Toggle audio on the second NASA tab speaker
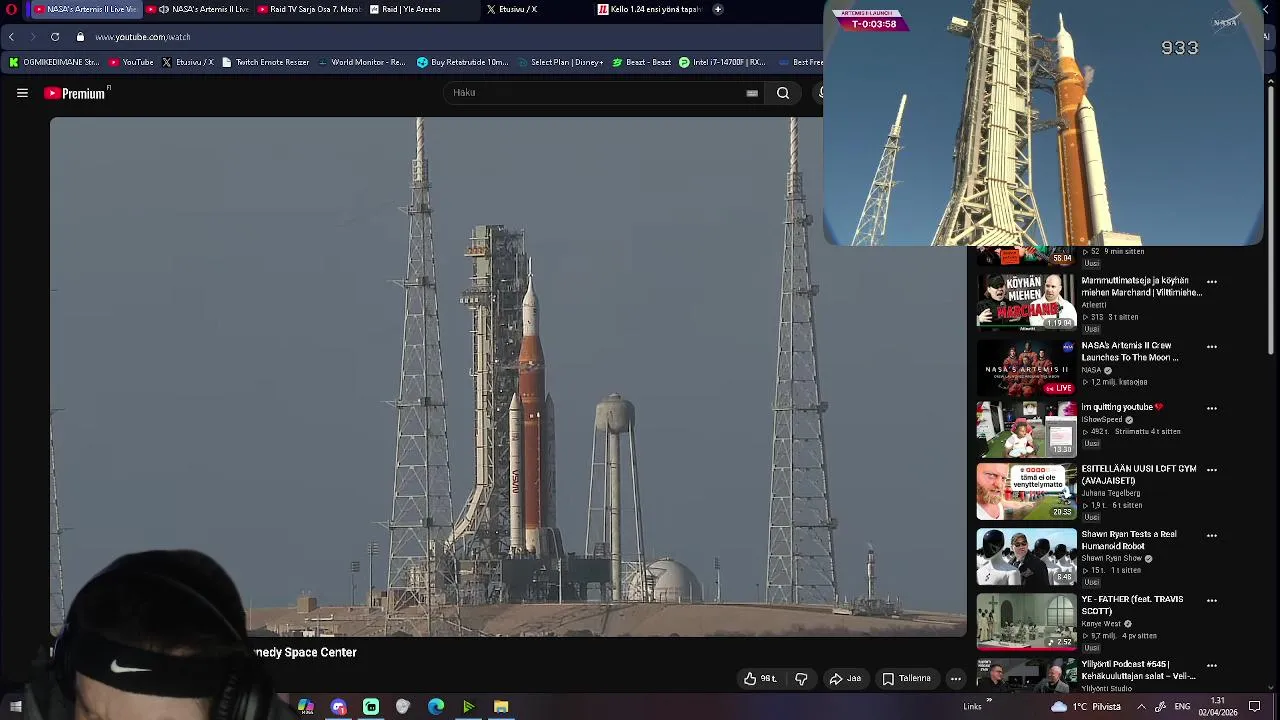Screen dimensions: 1280x720 164,10
